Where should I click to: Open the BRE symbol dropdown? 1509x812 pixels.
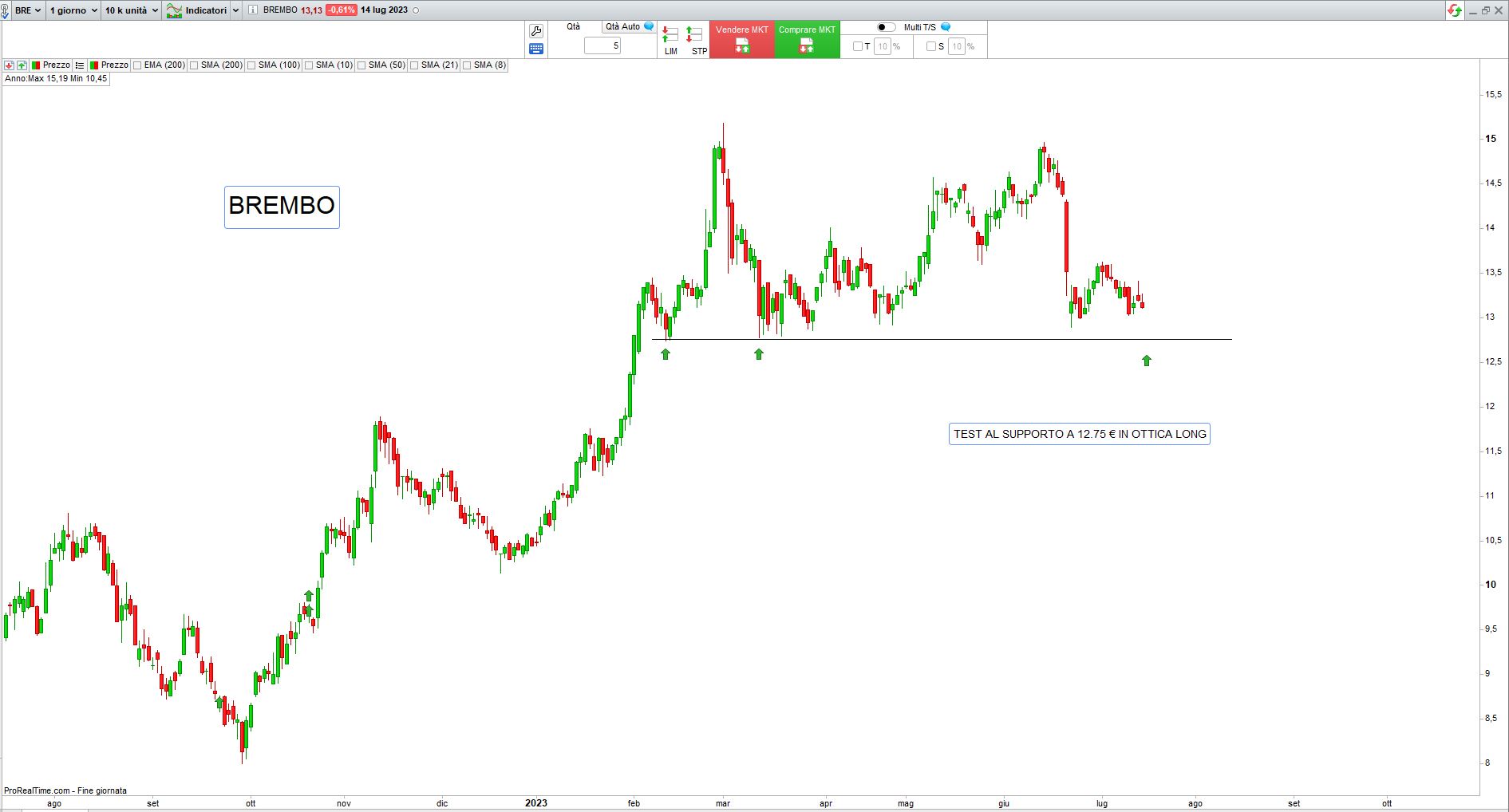click(x=27, y=10)
